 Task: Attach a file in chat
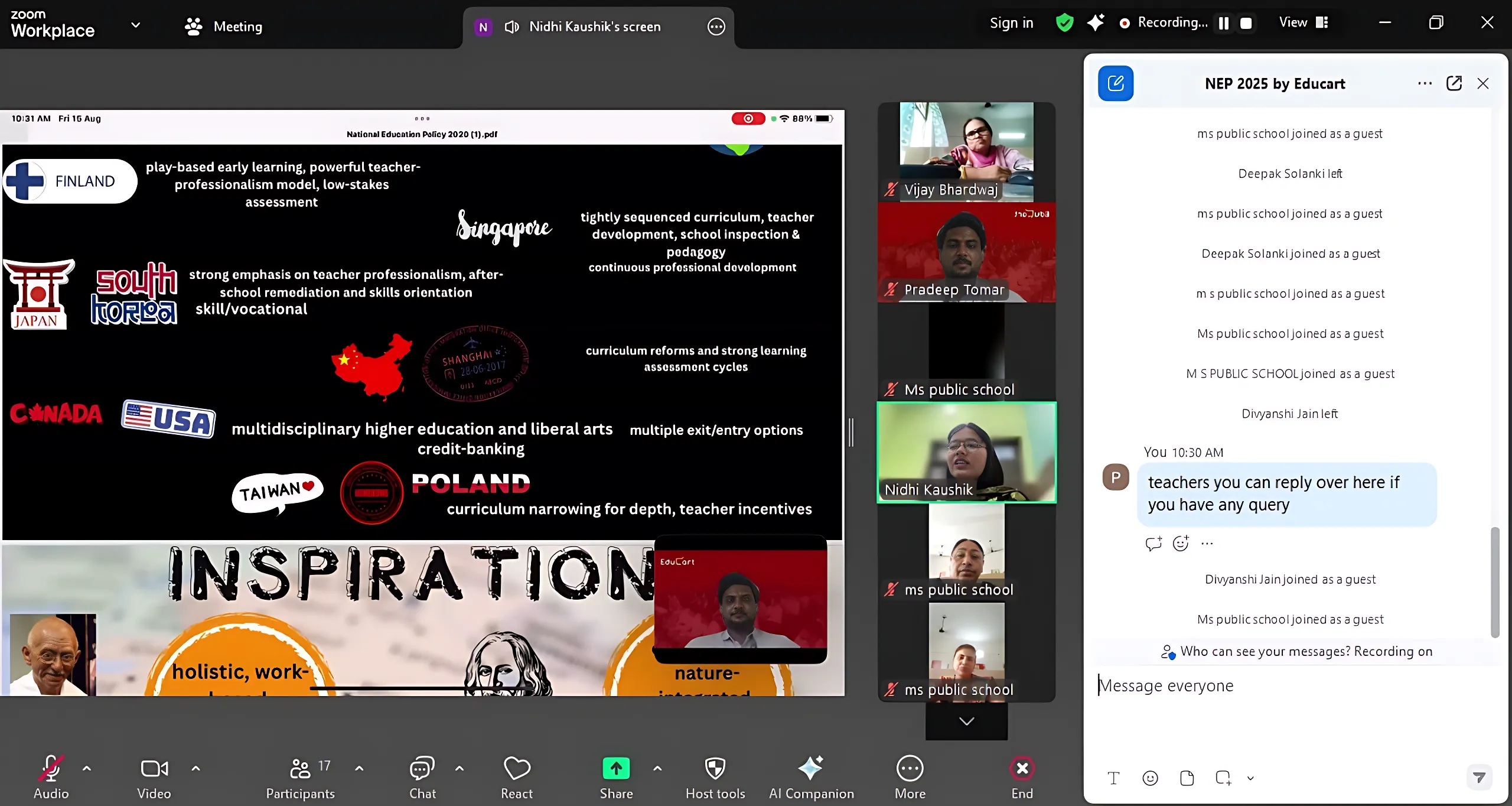click(x=1187, y=778)
